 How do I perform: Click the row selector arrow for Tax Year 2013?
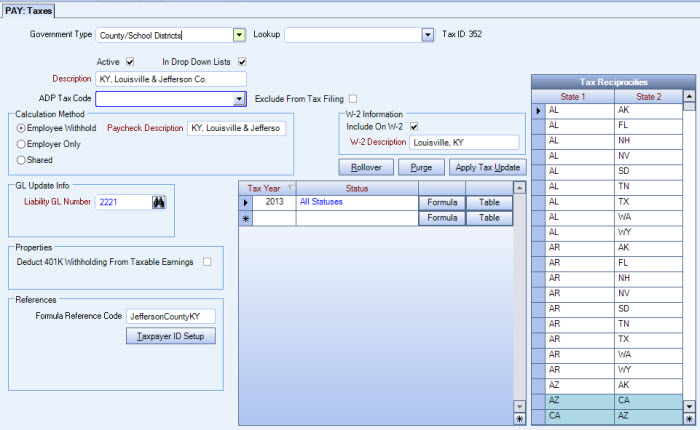click(x=246, y=202)
